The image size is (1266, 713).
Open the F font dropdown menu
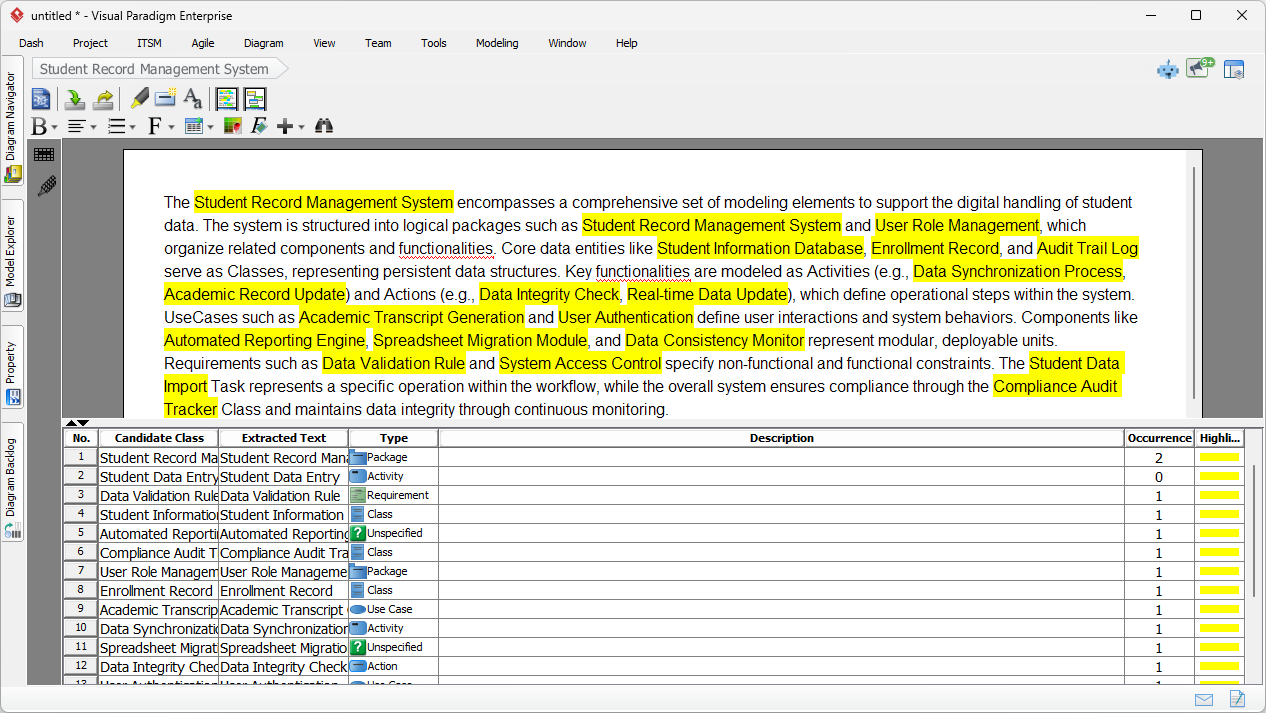[x=170, y=126]
